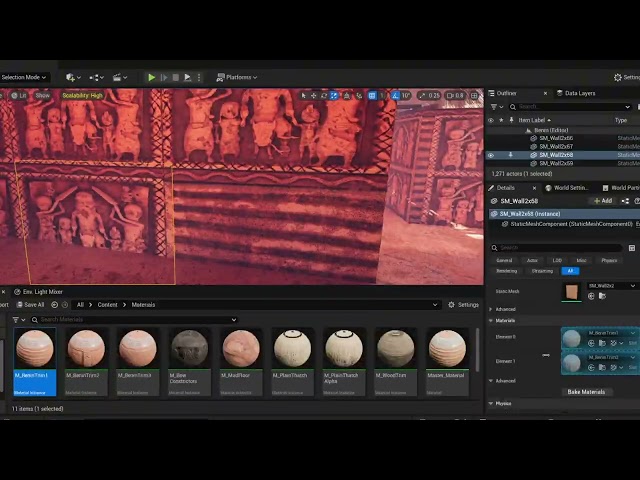Click the Add component button
Screen dimensions: 640x480
[x=603, y=201]
